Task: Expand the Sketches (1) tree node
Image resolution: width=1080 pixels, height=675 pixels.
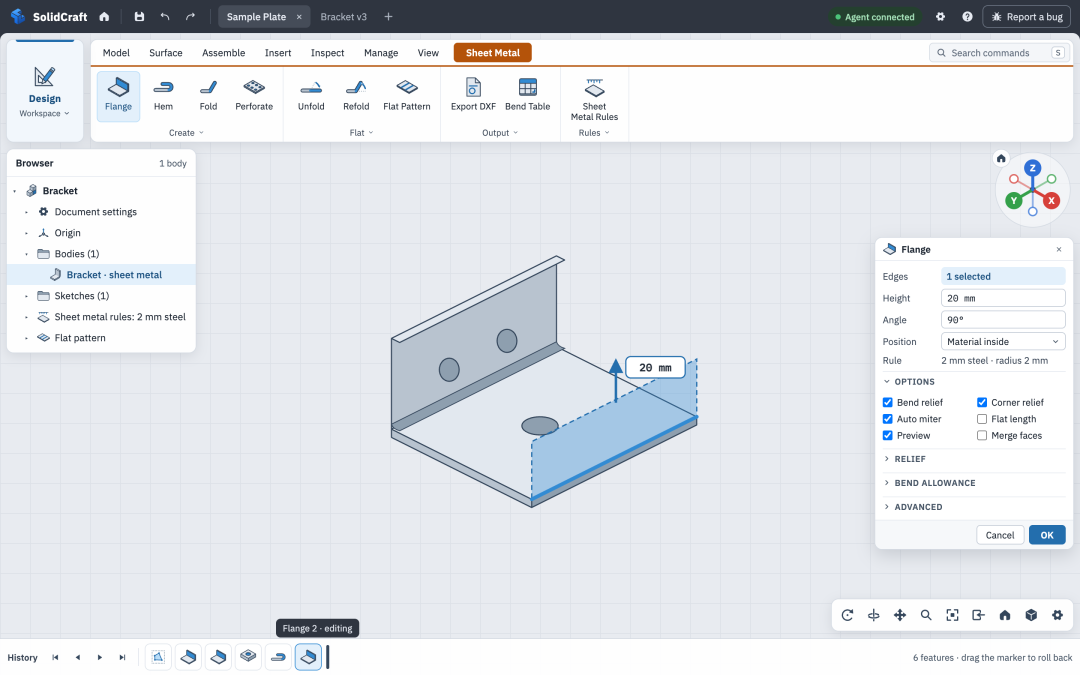Action: (x=27, y=296)
